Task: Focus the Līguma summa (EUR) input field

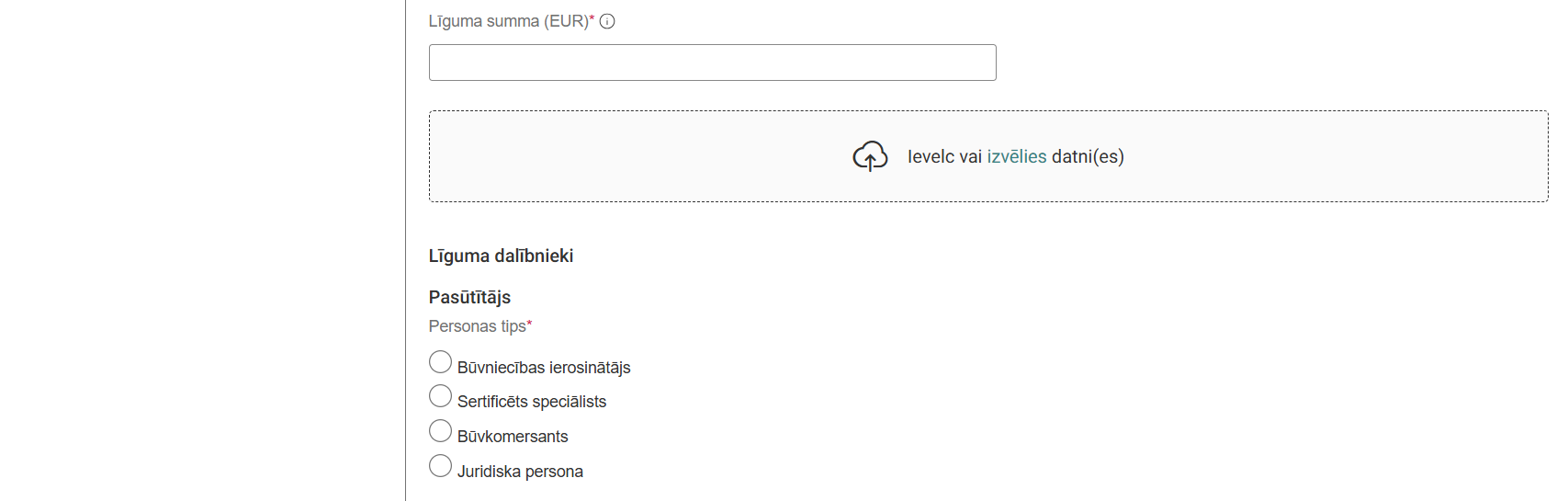Action: pos(712,63)
